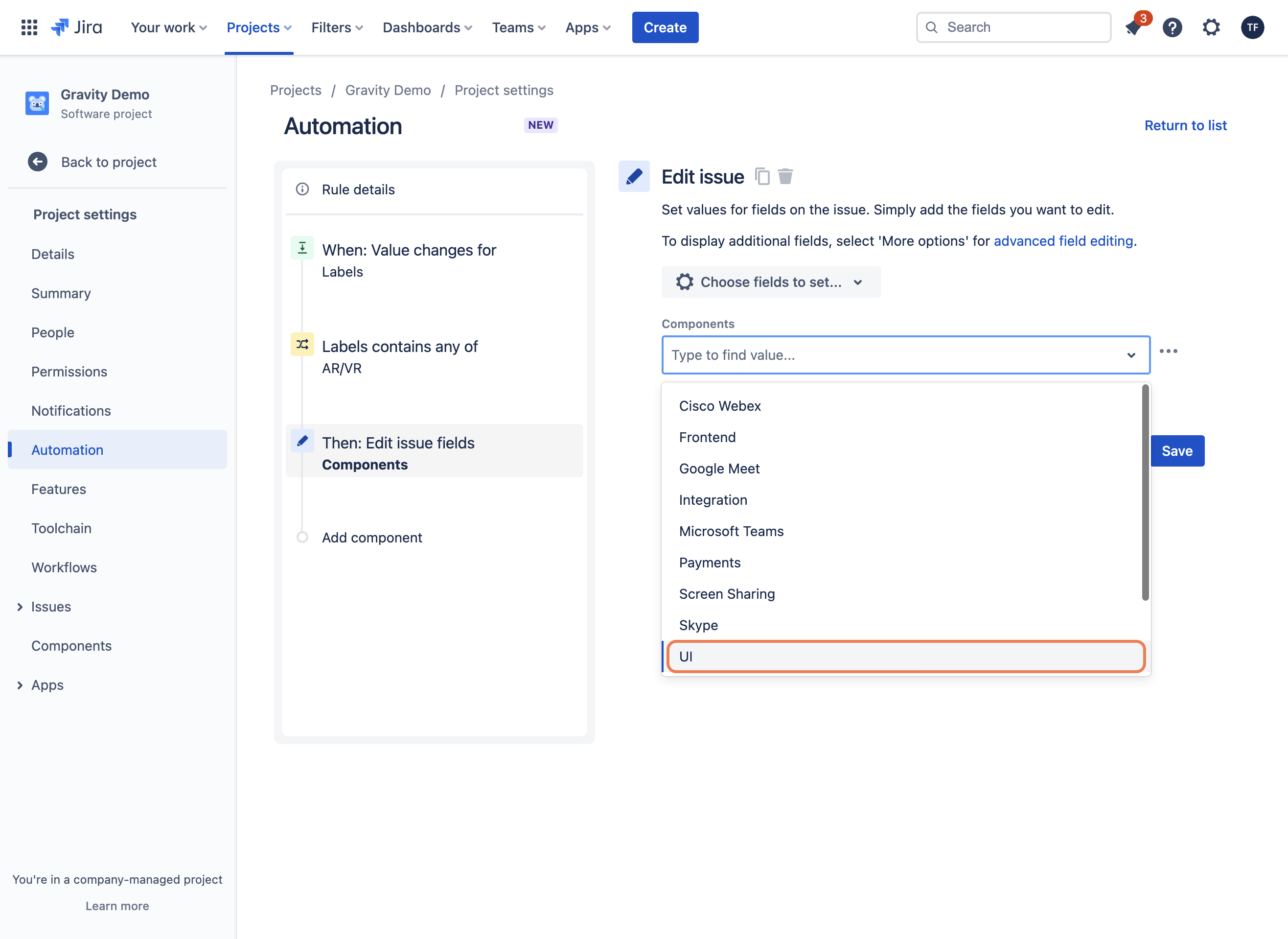This screenshot has height=939, width=1288.
Task: Open the advanced field editing link
Action: tap(1063, 241)
